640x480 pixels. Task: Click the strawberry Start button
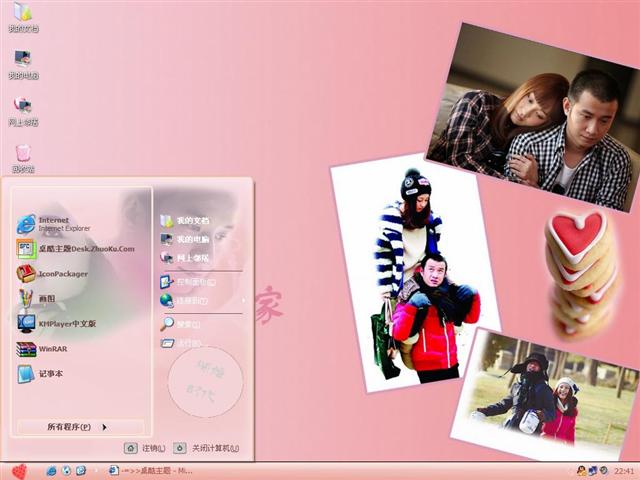19,470
